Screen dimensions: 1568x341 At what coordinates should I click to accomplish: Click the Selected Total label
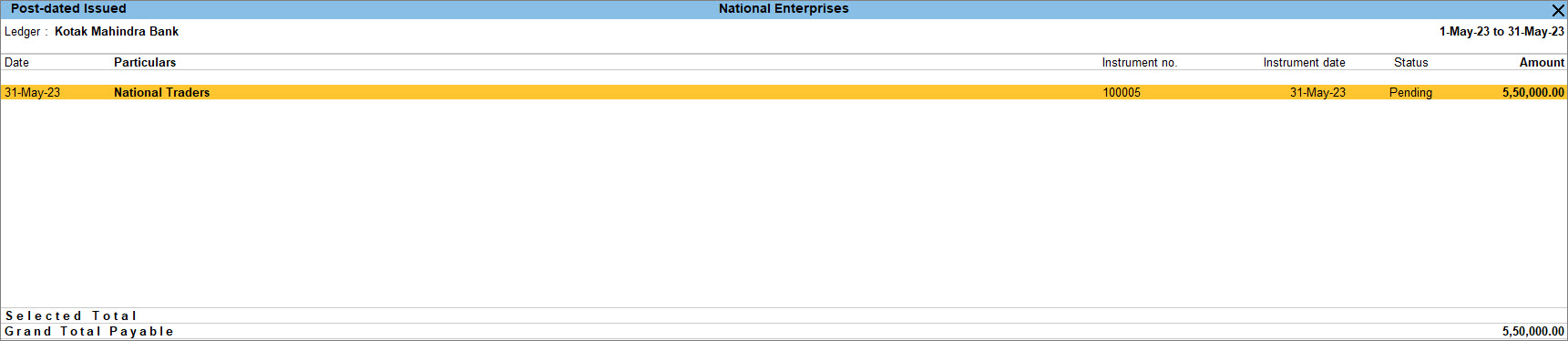(71, 315)
